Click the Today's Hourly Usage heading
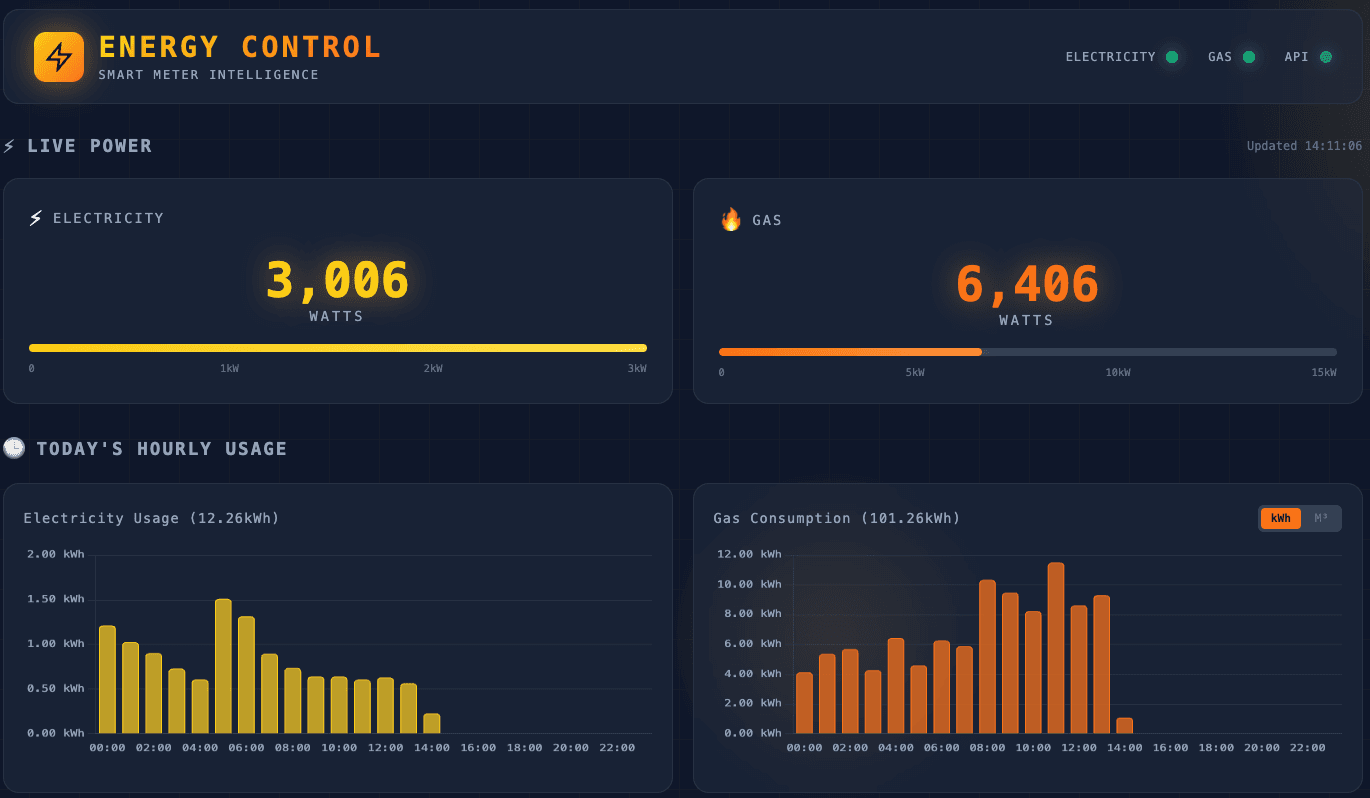The image size is (1370, 798). (x=162, y=449)
